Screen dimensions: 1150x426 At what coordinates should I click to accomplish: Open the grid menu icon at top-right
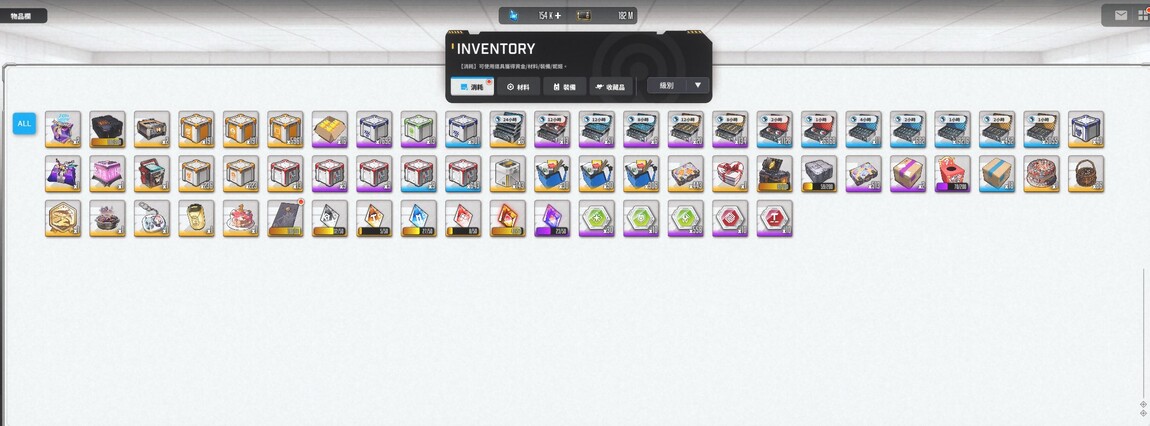pyautogui.click(x=1143, y=15)
